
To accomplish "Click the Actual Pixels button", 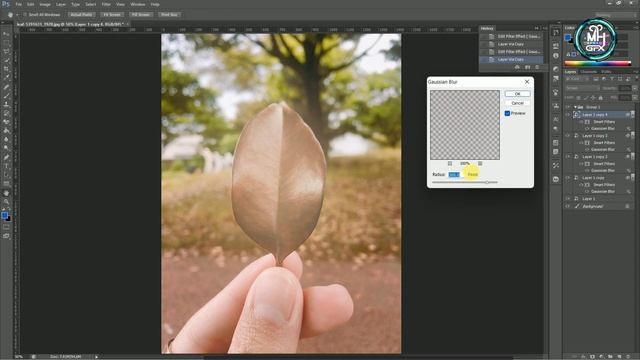I will [x=81, y=15].
